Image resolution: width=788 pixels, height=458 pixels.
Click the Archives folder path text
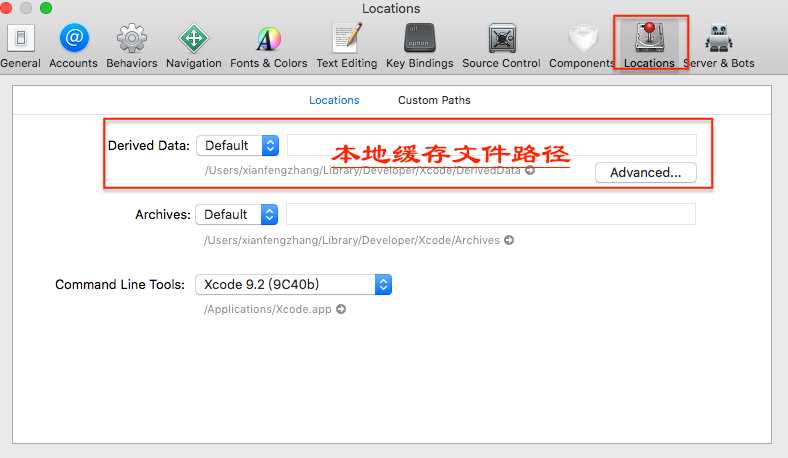click(352, 240)
